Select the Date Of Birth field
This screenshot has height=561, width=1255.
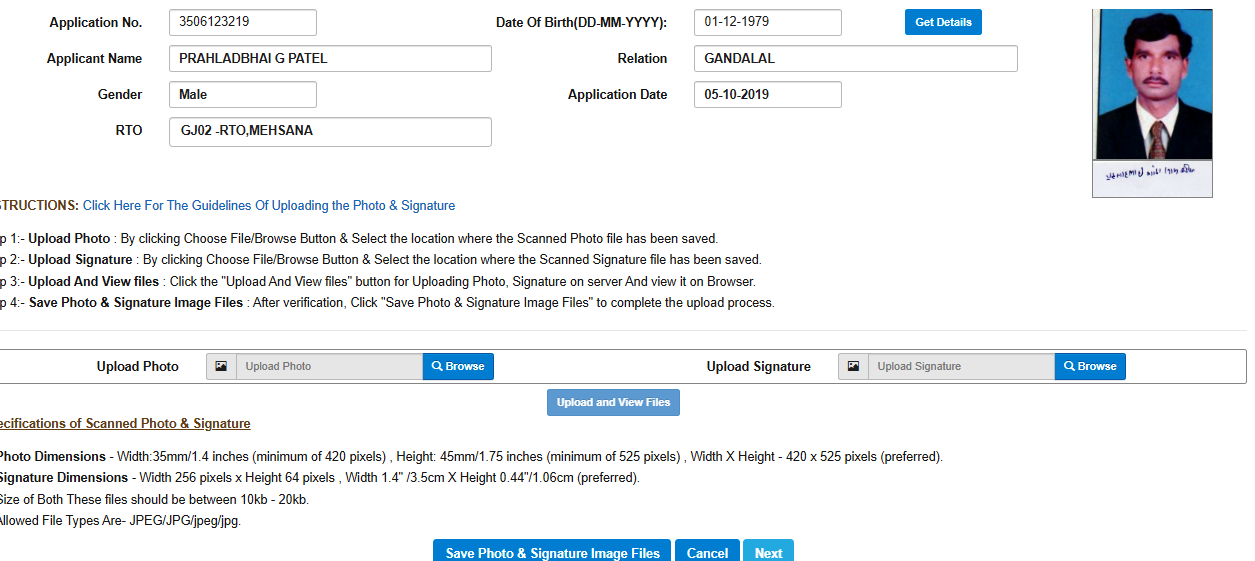pyautogui.click(x=768, y=22)
